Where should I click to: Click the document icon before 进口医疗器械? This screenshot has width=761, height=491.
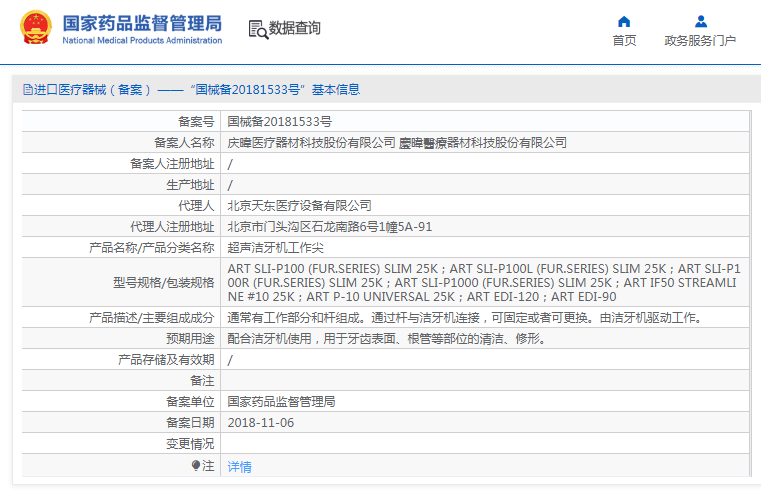click(28, 89)
